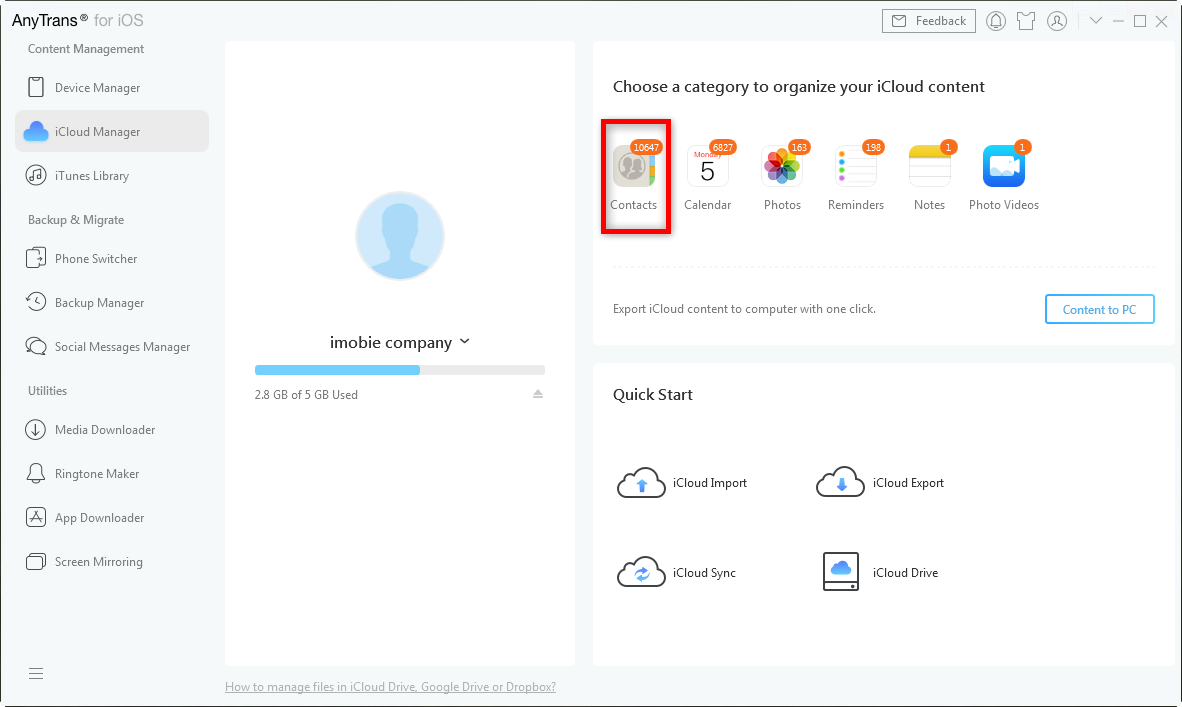Click the iCloud Import label
Image resolution: width=1182 pixels, height=707 pixels.
pyautogui.click(x=709, y=482)
